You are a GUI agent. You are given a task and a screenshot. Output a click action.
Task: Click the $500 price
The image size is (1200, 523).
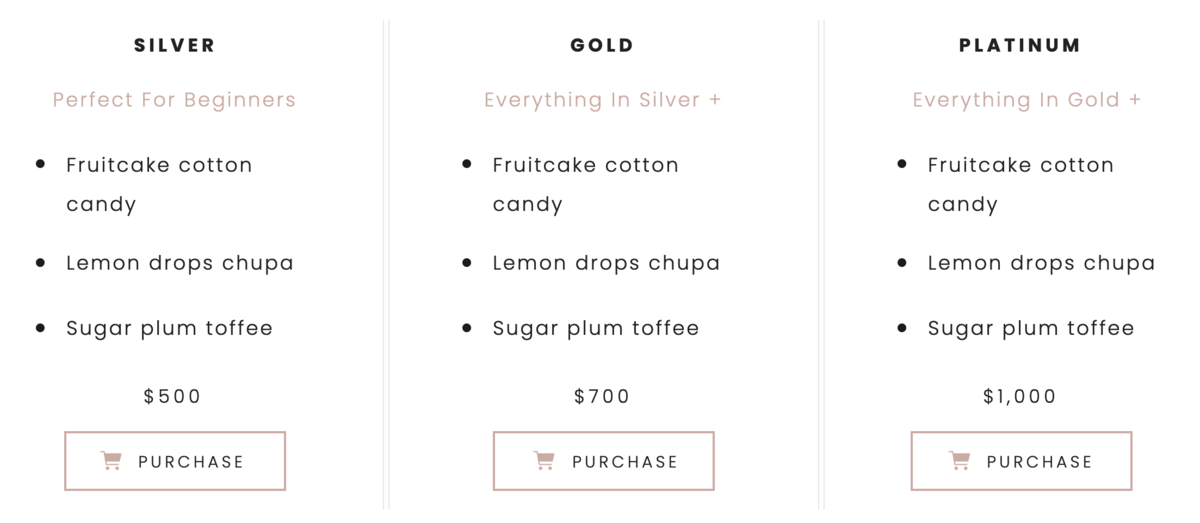(x=173, y=396)
